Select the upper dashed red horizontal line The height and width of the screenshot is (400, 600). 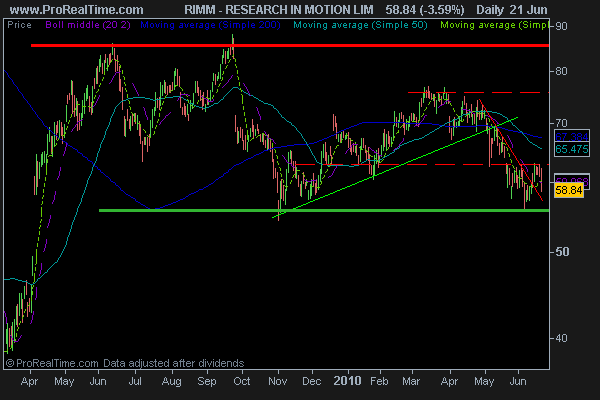478,93
